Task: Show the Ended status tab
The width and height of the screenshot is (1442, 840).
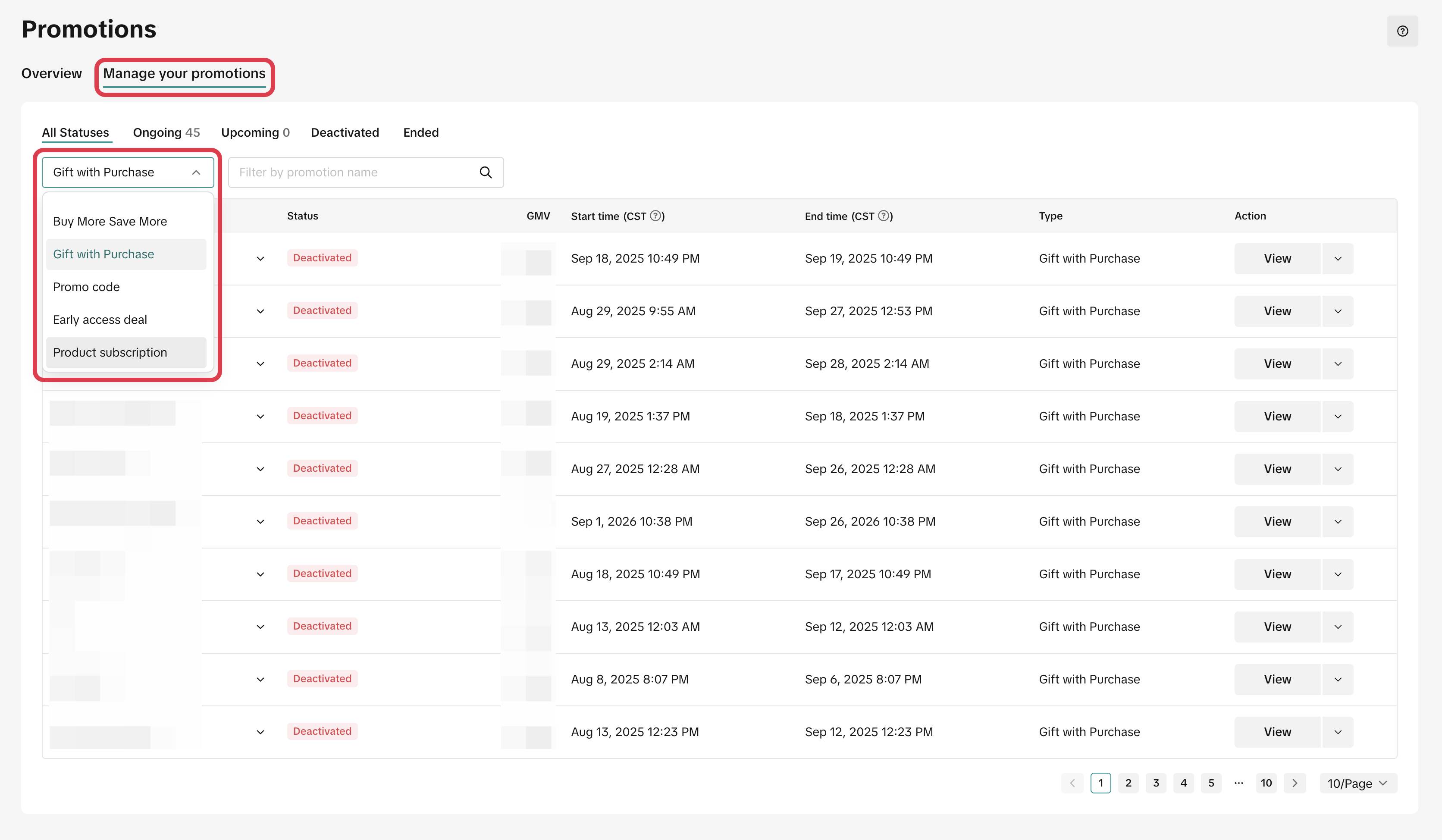Action: click(x=420, y=132)
